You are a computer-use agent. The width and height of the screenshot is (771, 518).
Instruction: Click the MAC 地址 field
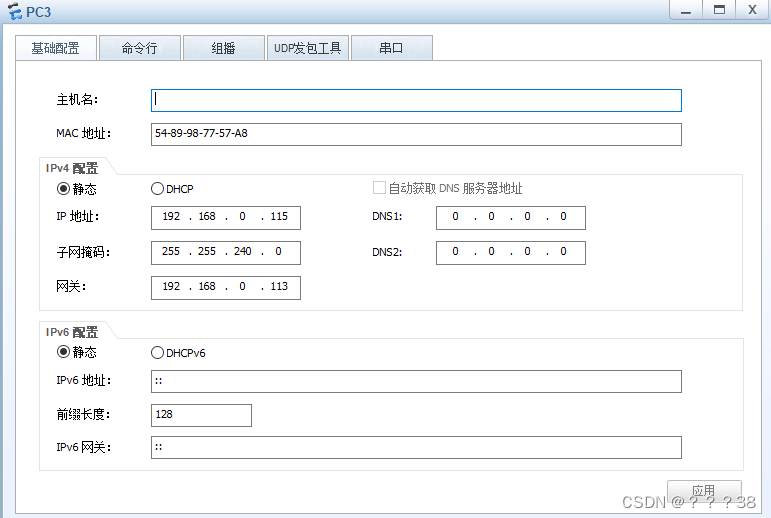point(416,134)
